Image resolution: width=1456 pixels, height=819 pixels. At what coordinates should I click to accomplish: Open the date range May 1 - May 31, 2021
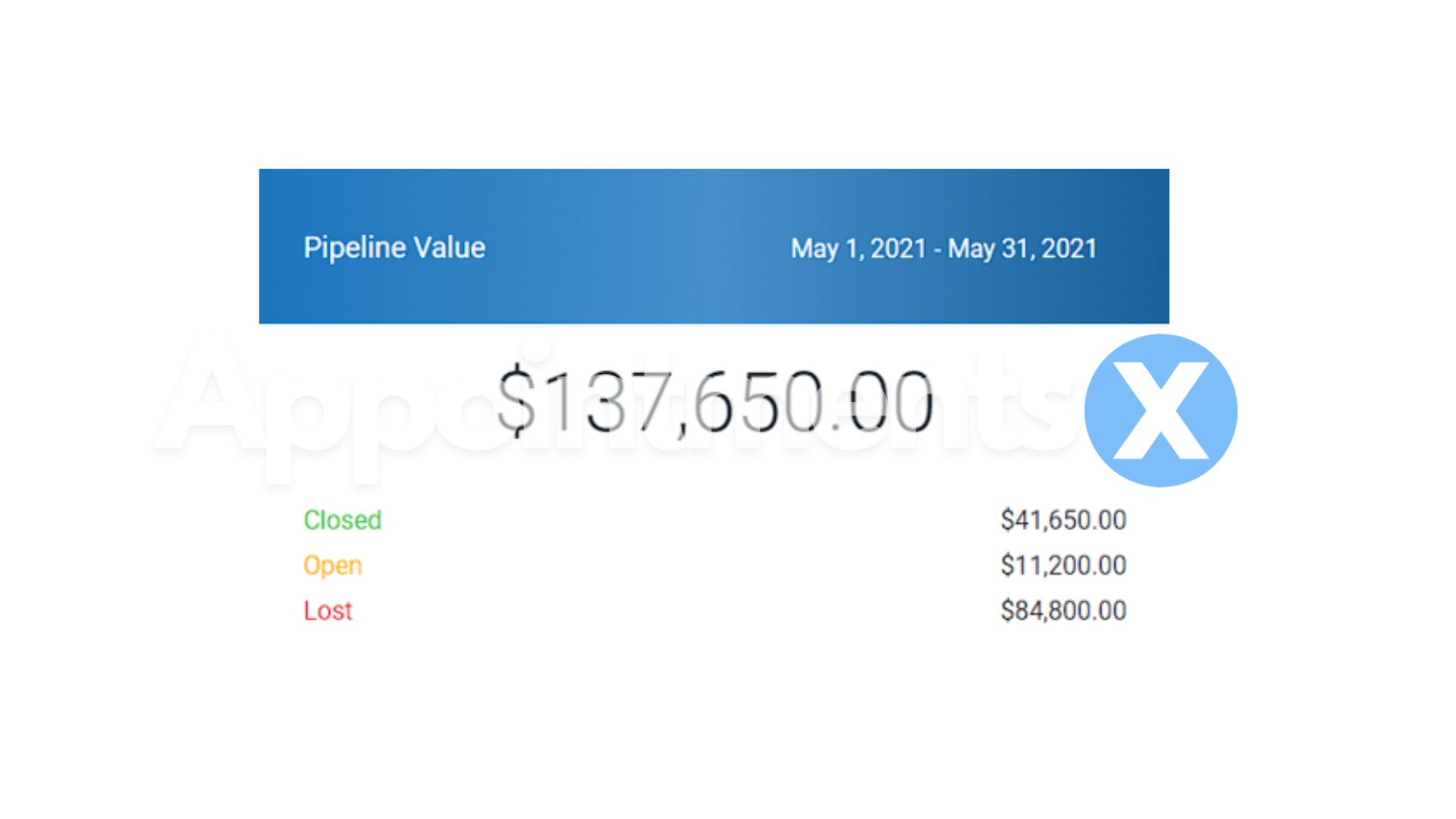[x=943, y=247]
